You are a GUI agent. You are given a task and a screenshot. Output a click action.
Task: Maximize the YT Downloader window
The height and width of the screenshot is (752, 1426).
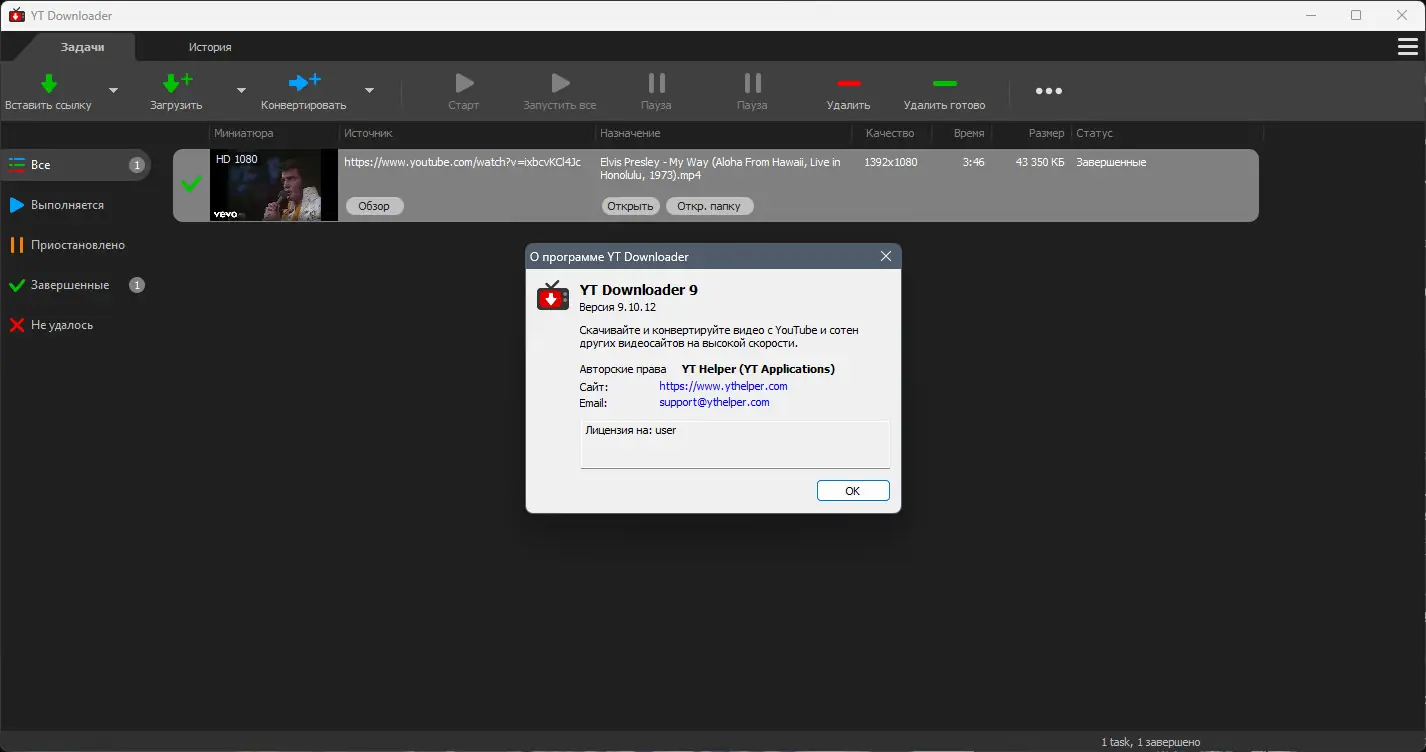[1356, 15]
